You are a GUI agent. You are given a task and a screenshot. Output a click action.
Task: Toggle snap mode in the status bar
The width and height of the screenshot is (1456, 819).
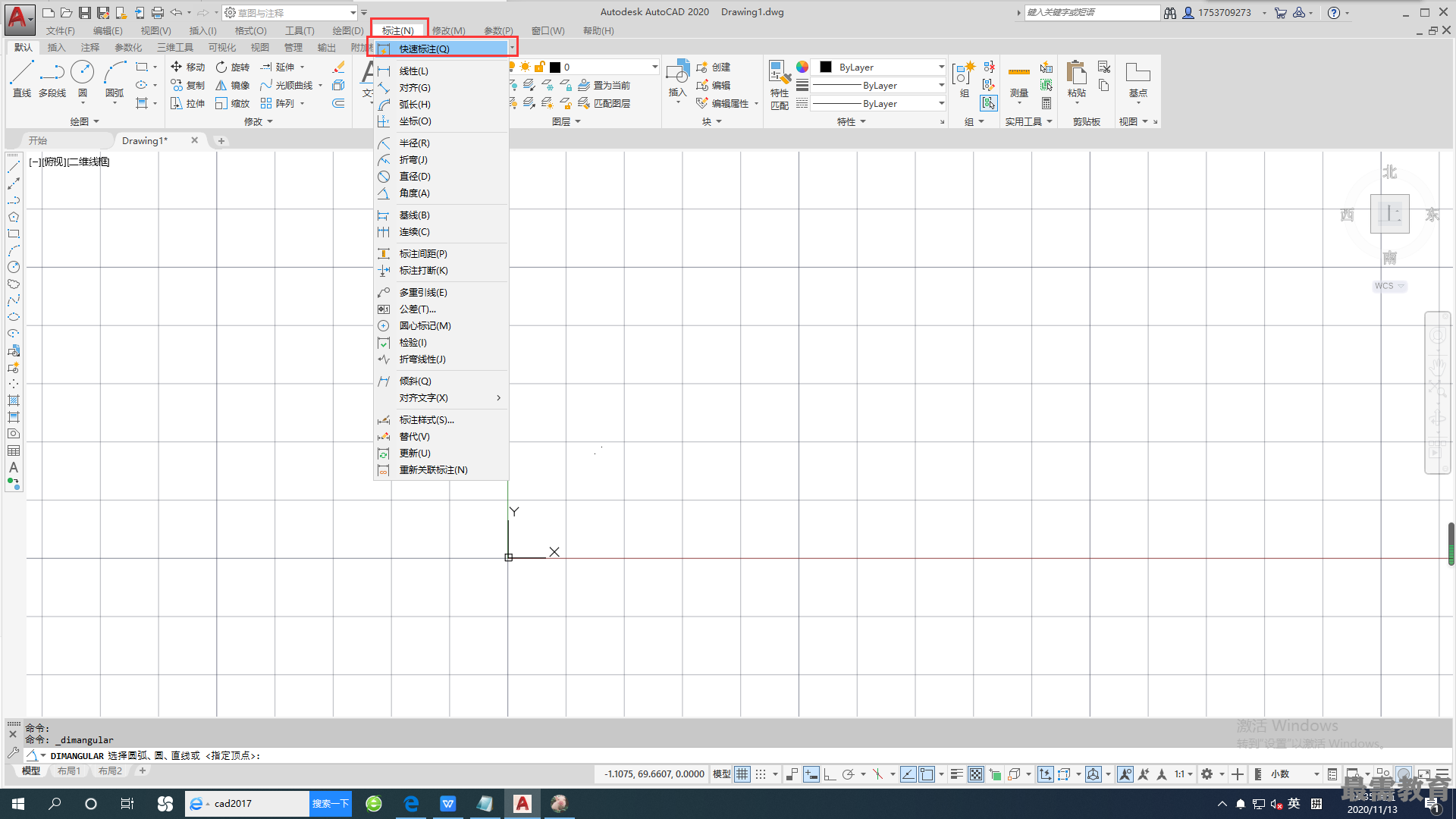tap(760, 774)
